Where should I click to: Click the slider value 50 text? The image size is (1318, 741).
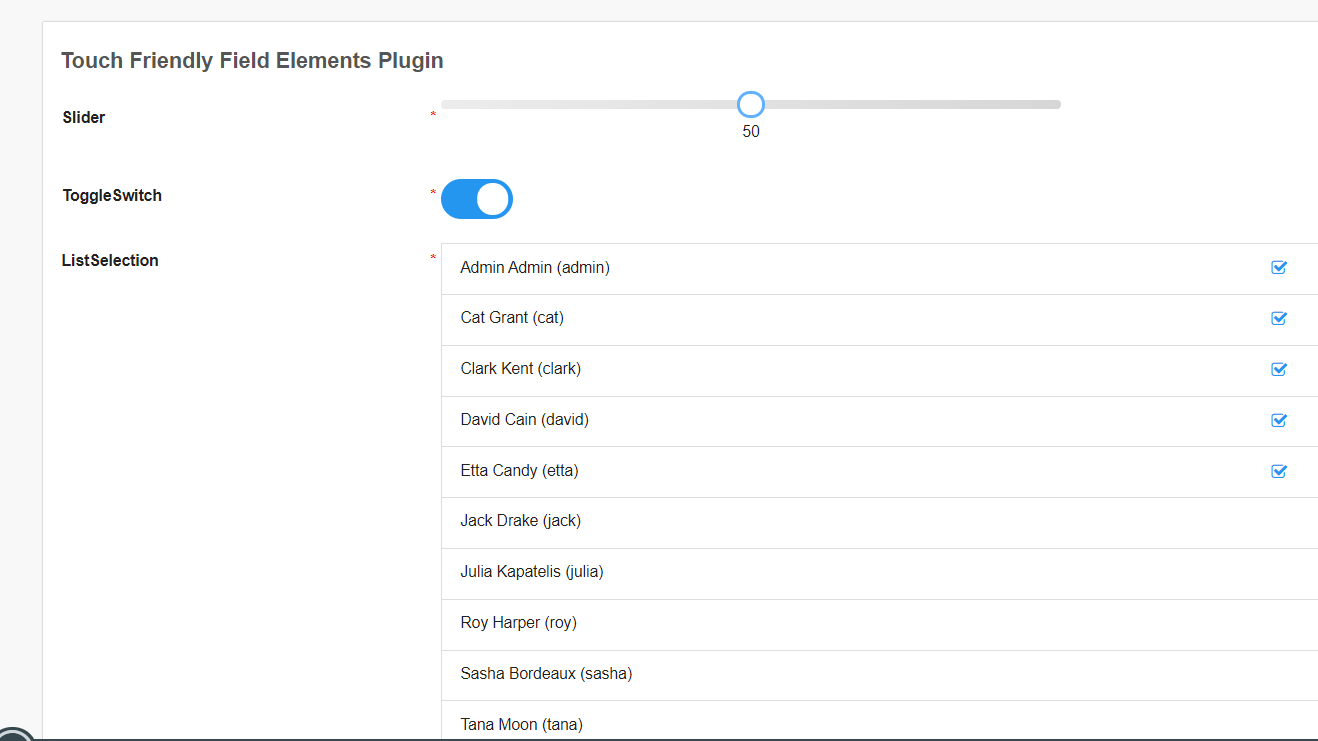[751, 131]
